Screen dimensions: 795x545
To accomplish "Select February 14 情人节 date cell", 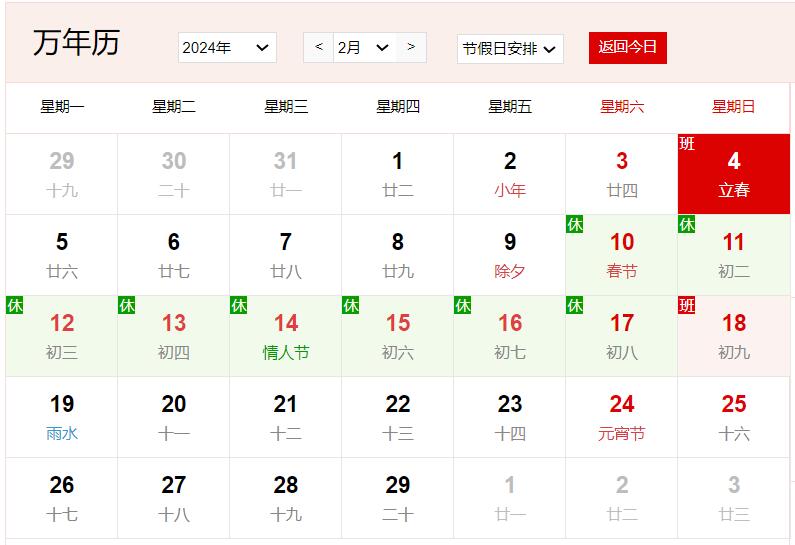I will (x=285, y=336).
